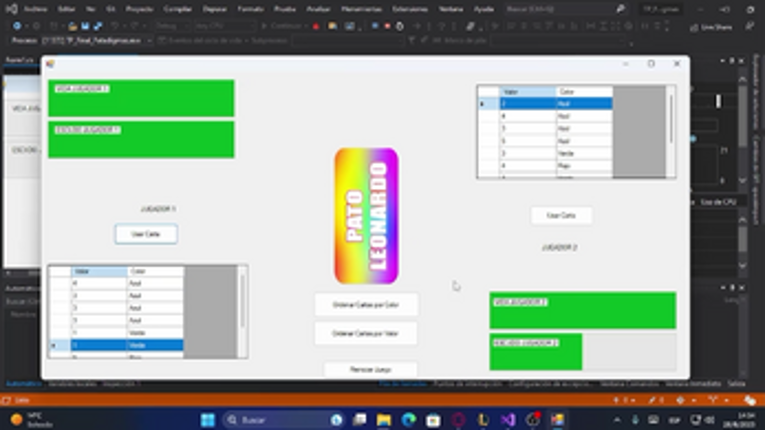Viewport: 765px width, 430px height.
Task: Show hidden system tray icons chevron
Action: pos(617,420)
